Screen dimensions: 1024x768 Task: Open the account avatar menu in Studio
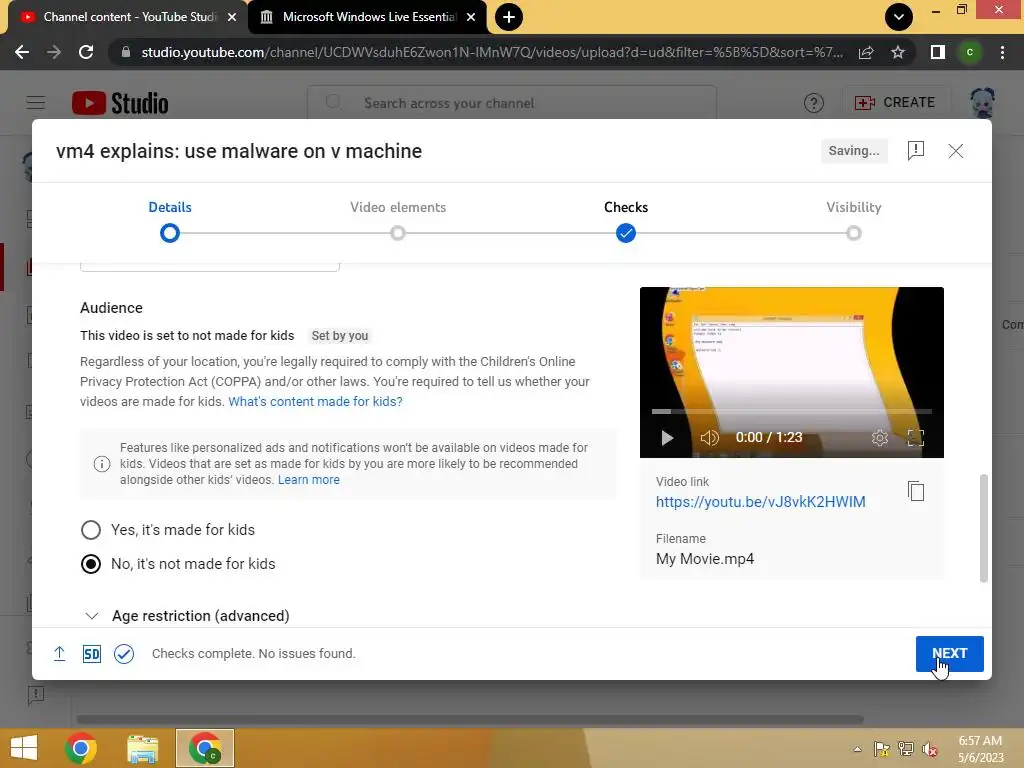pos(982,103)
